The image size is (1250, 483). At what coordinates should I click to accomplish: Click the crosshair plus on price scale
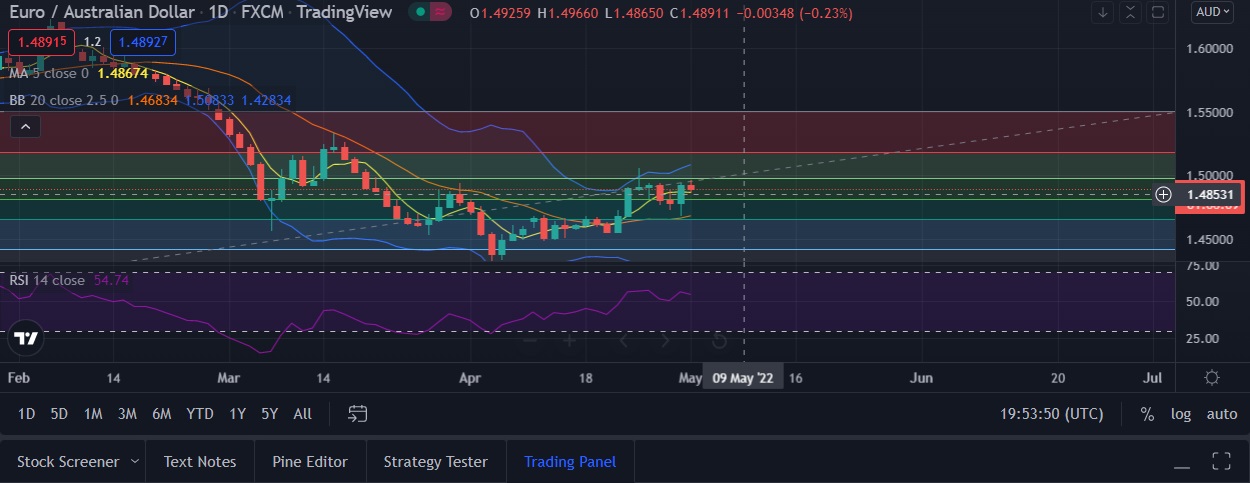point(1163,195)
